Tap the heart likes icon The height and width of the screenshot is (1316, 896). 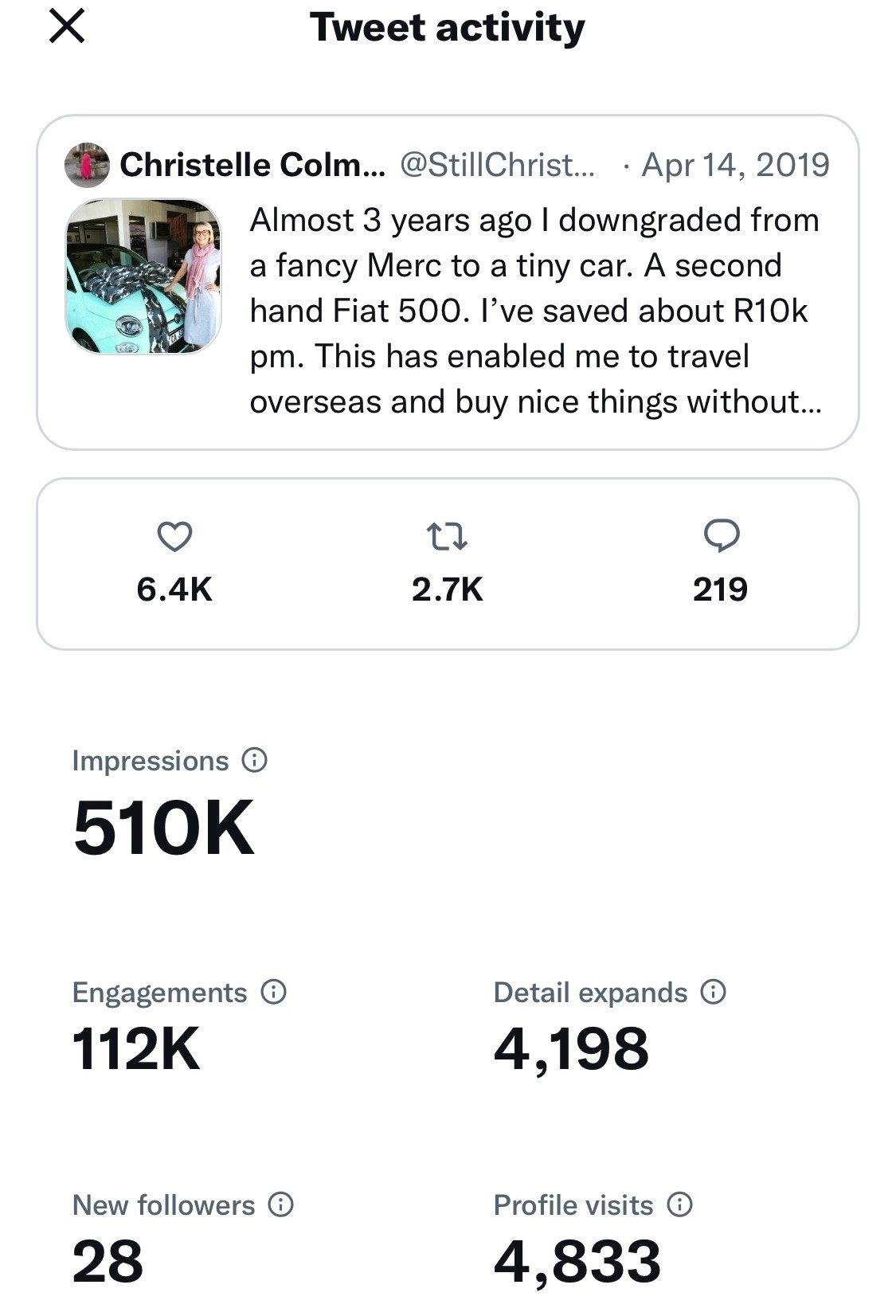click(174, 537)
